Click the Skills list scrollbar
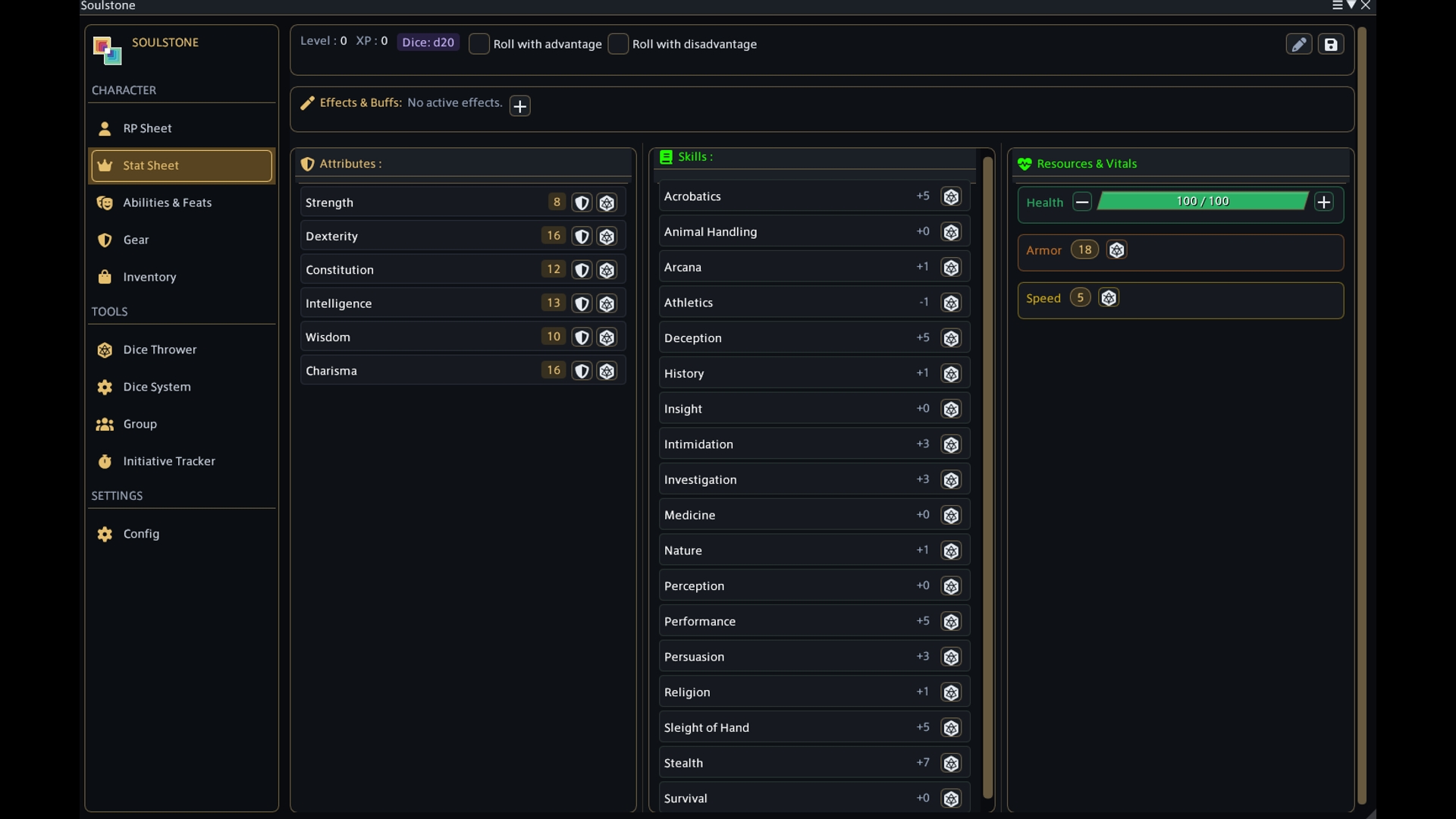The height and width of the screenshot is (819, 1456). [987, 478]
